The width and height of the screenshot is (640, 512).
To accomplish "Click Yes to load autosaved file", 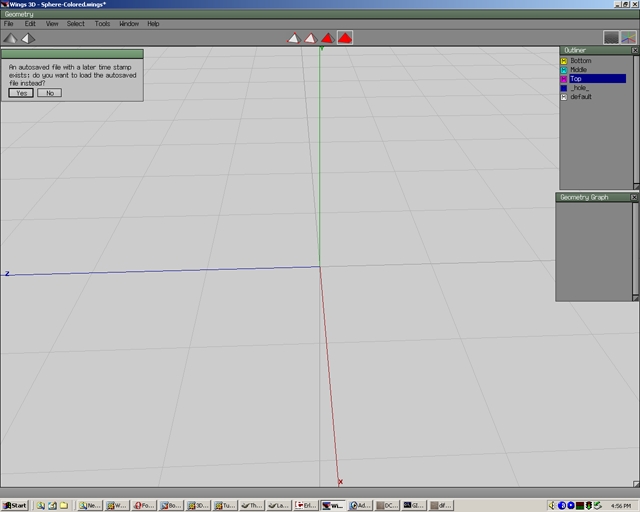I will pyautogui.click(x=21, y=93).
